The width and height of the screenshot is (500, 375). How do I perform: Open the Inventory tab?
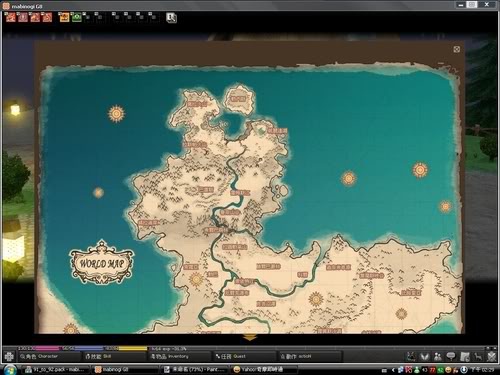170,356
